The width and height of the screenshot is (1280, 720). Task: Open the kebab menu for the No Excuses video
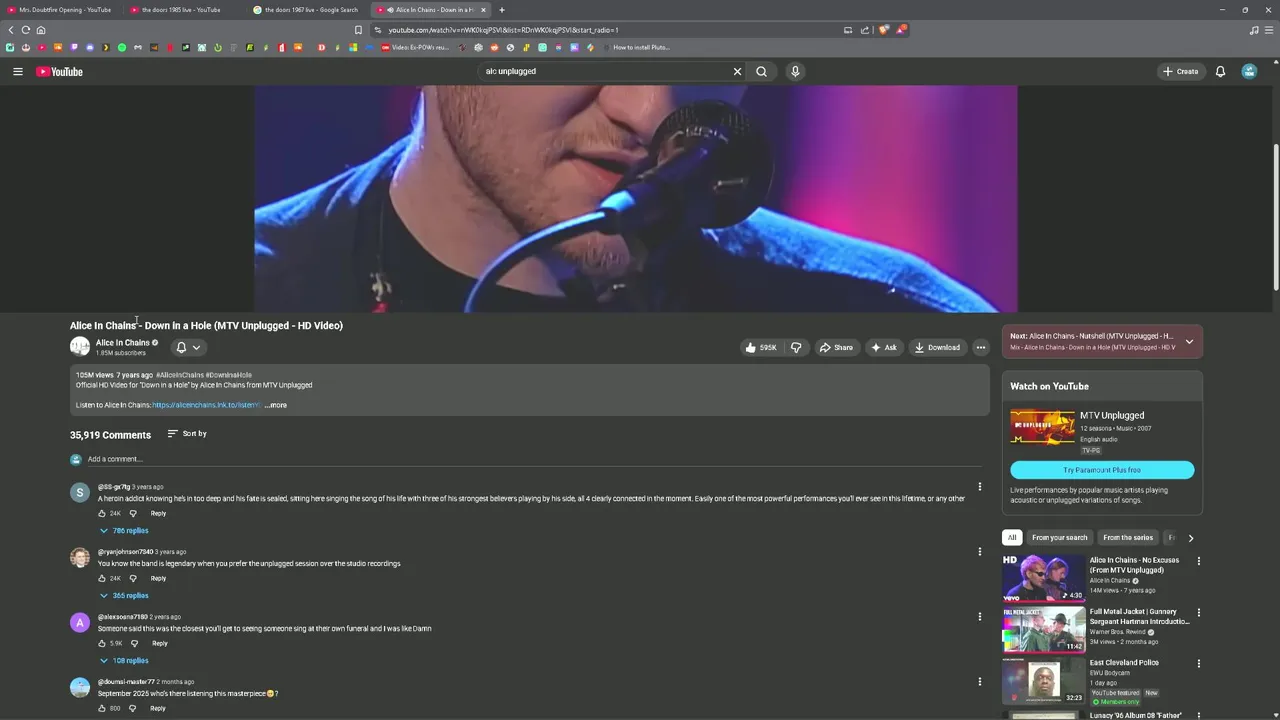[1198, 561]
